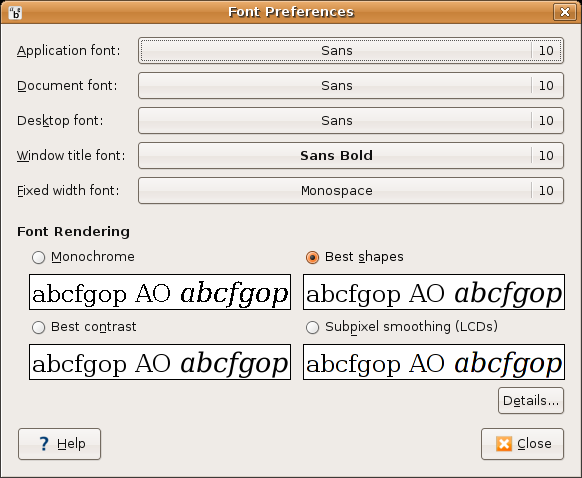The width and height of the screenshot is (582, 478).
Task: Close the Font Preferences window via title bar X
Action: (565, 12)
